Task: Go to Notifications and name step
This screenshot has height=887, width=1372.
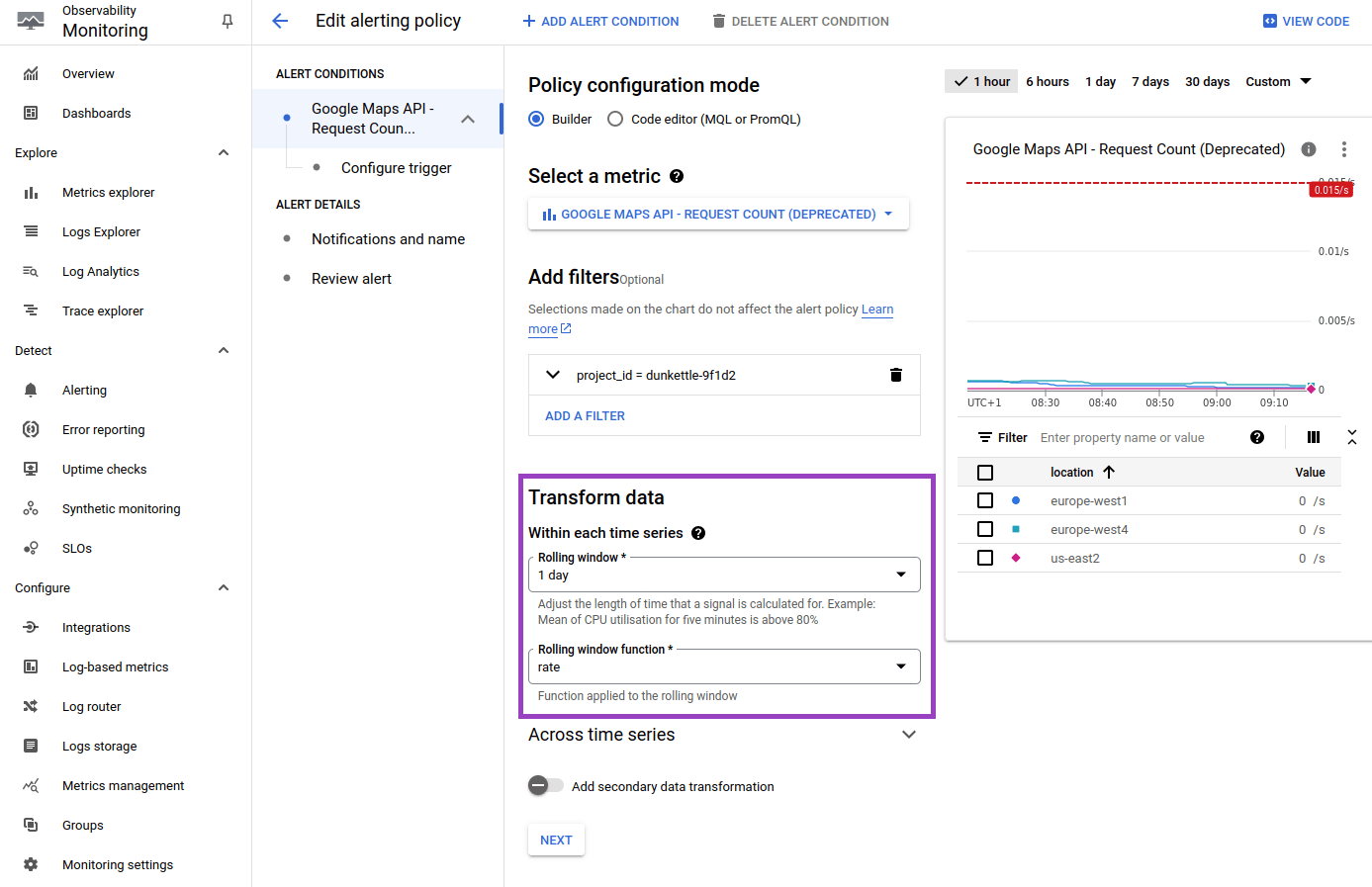Action: (388, 239)
